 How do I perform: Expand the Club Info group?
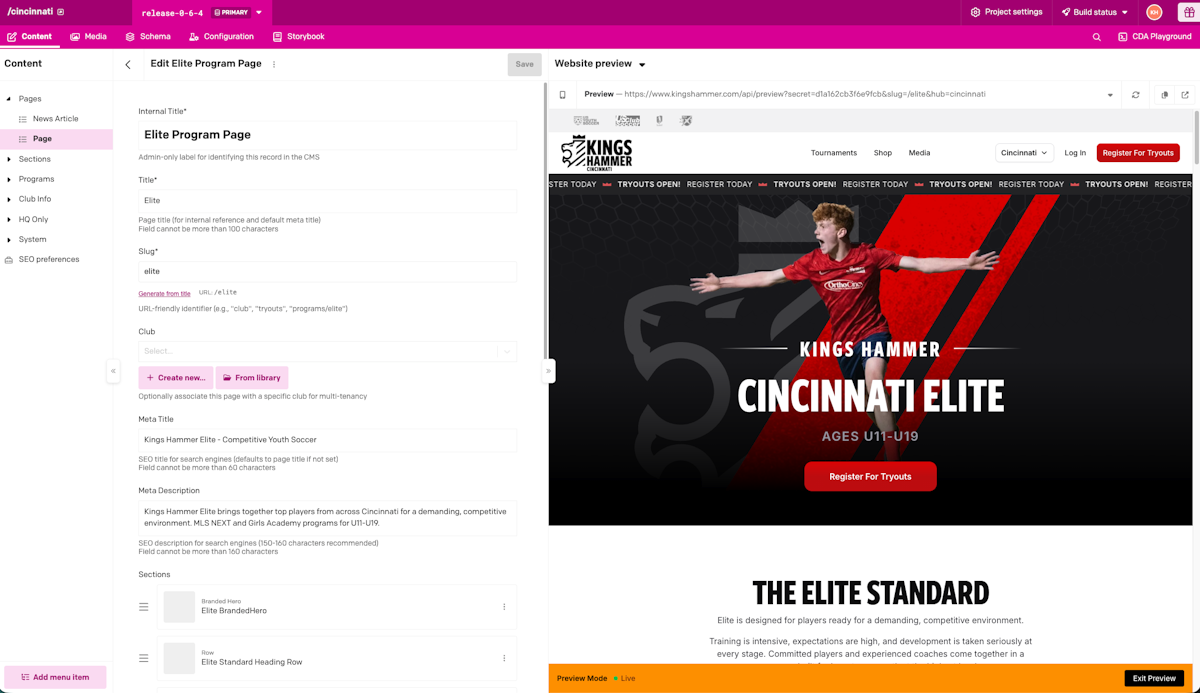coord(9,199)
